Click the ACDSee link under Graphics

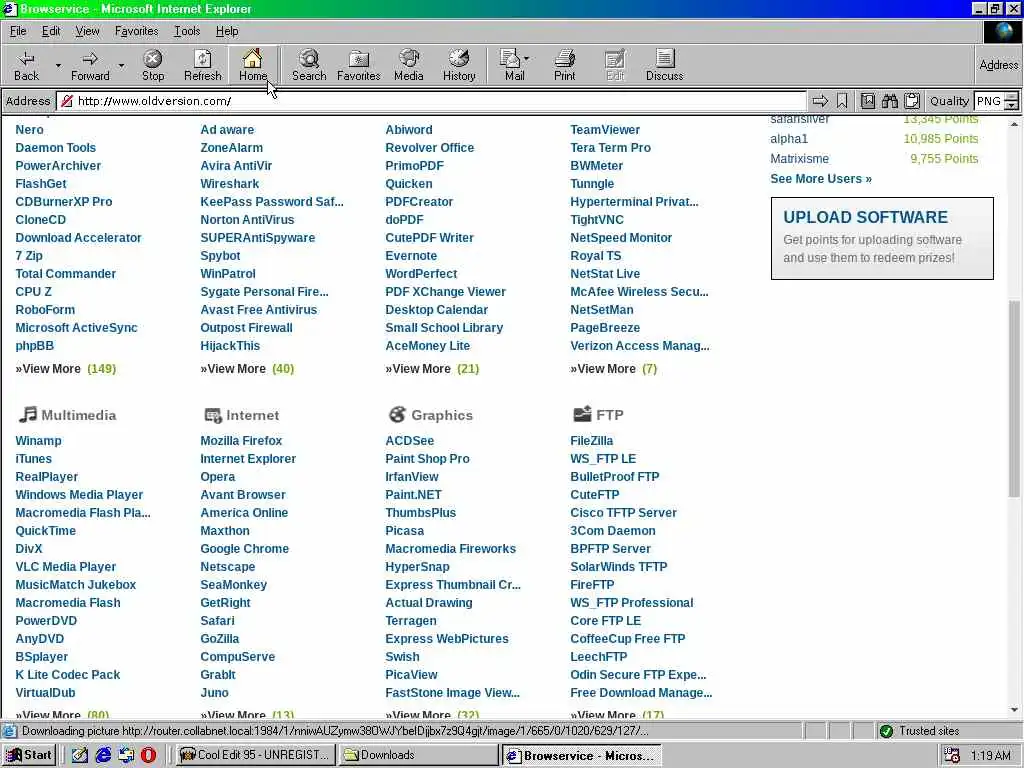[409, 441]
